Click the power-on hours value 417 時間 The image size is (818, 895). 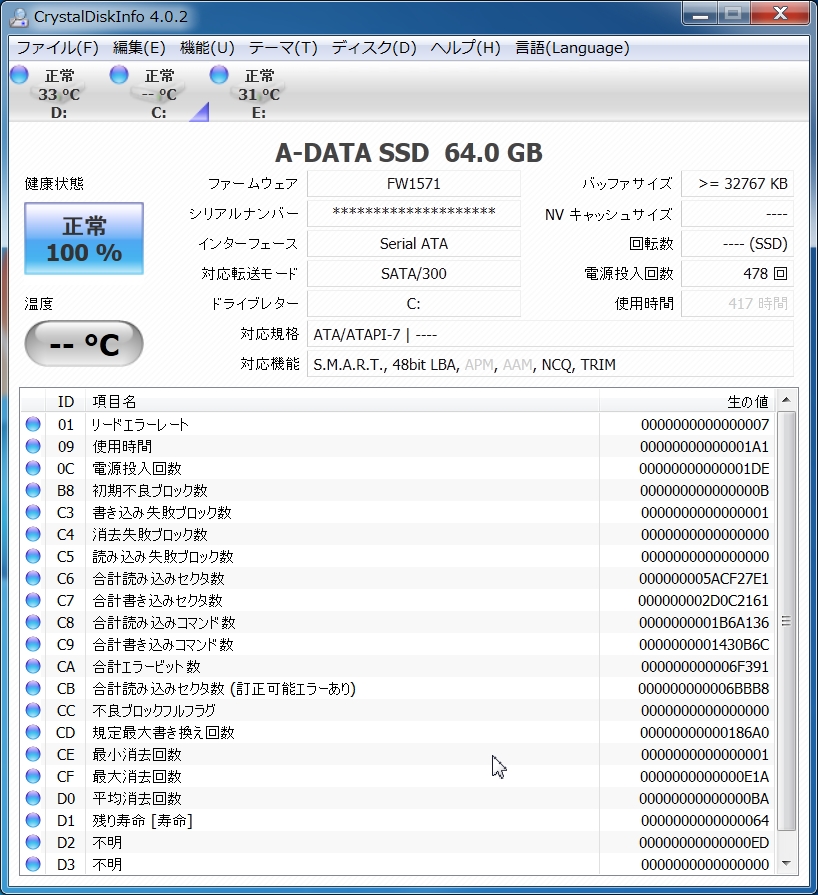(x=738, y=304)
